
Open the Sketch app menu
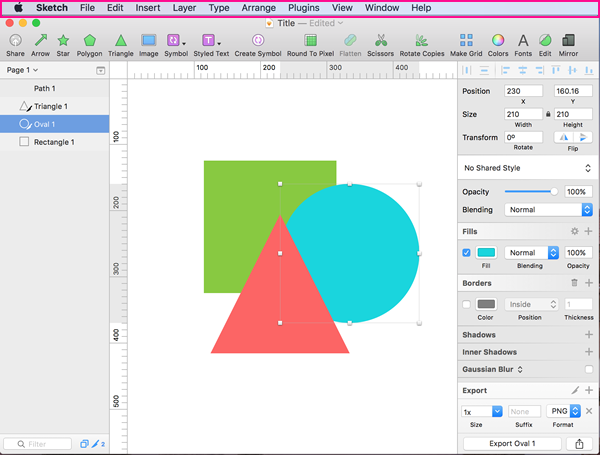pos(52,8)
